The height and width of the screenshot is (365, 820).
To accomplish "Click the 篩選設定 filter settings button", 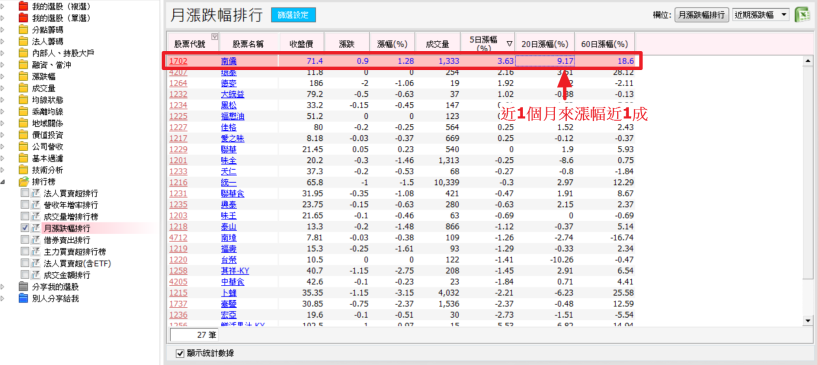I will 293,15.
